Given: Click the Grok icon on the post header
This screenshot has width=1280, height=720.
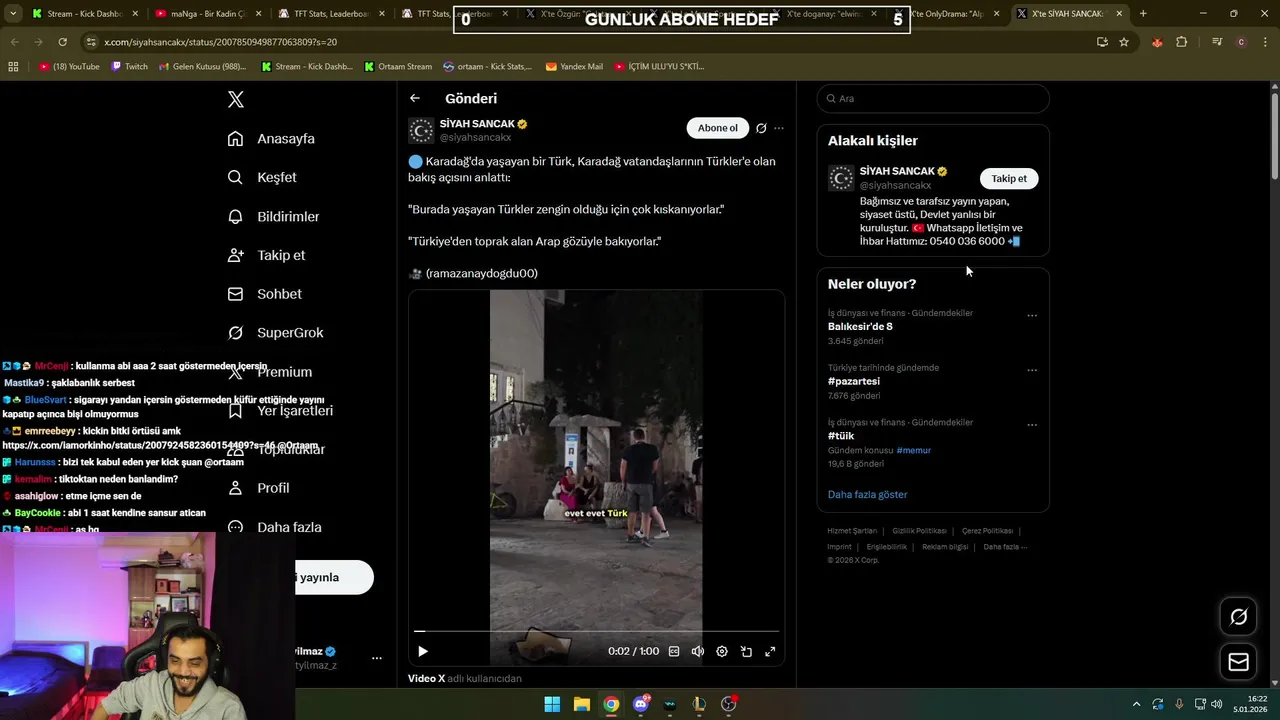Looking at the screenshot, I should [761, 128].
